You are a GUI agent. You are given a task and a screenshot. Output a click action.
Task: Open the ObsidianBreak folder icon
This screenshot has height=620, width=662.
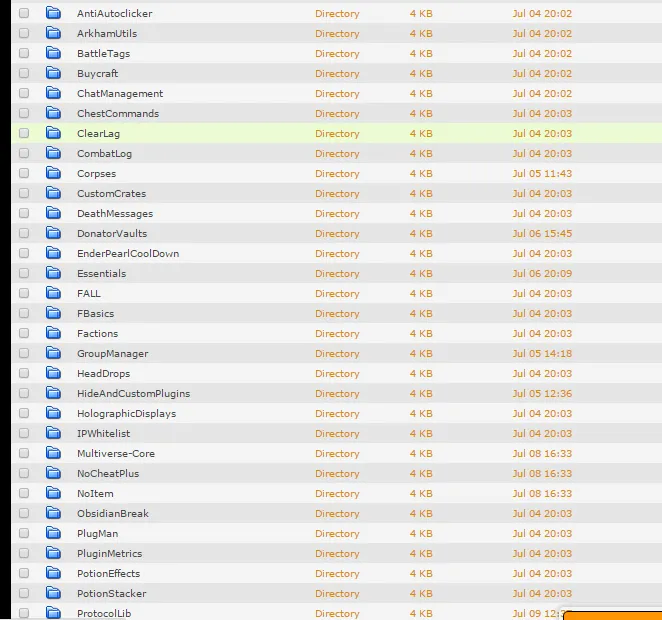coord(53,513)
